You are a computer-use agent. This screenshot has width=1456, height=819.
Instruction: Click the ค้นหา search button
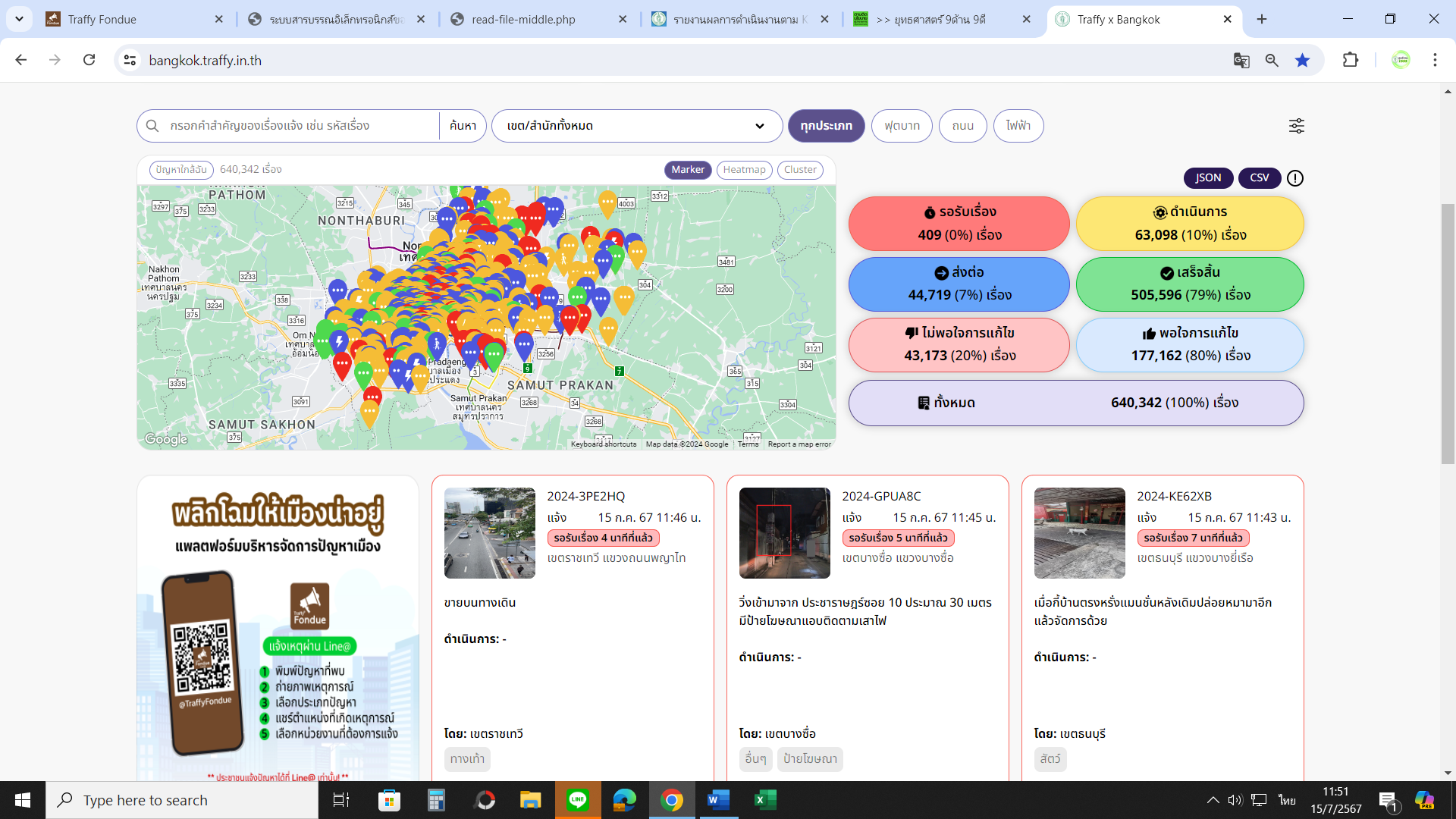463,126
